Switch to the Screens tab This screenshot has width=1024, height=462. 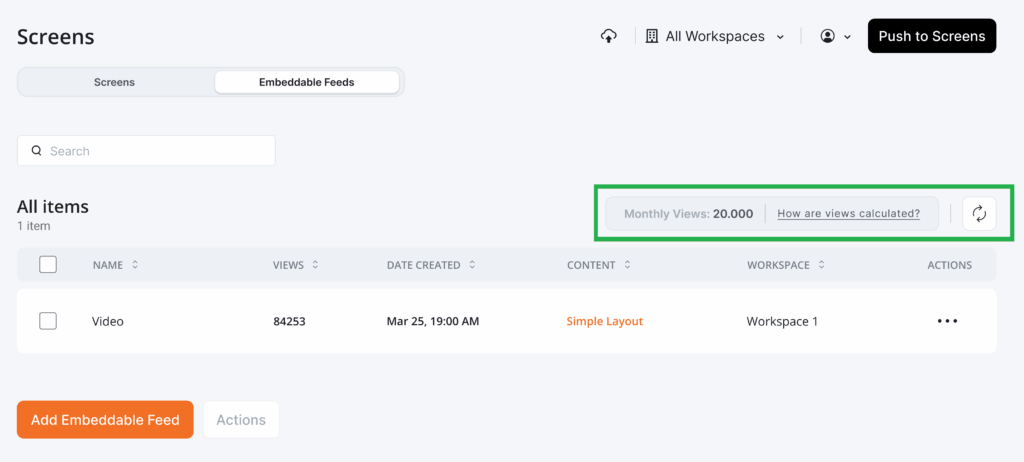pos(114,82)
